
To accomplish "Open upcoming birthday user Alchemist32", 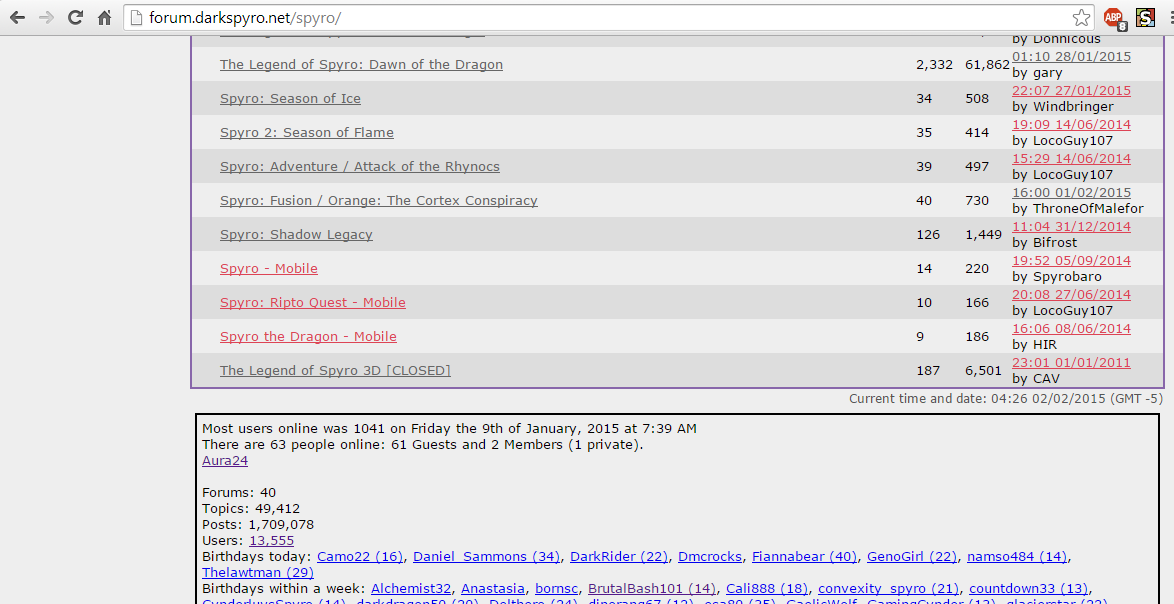I will [x=411, y=589].
